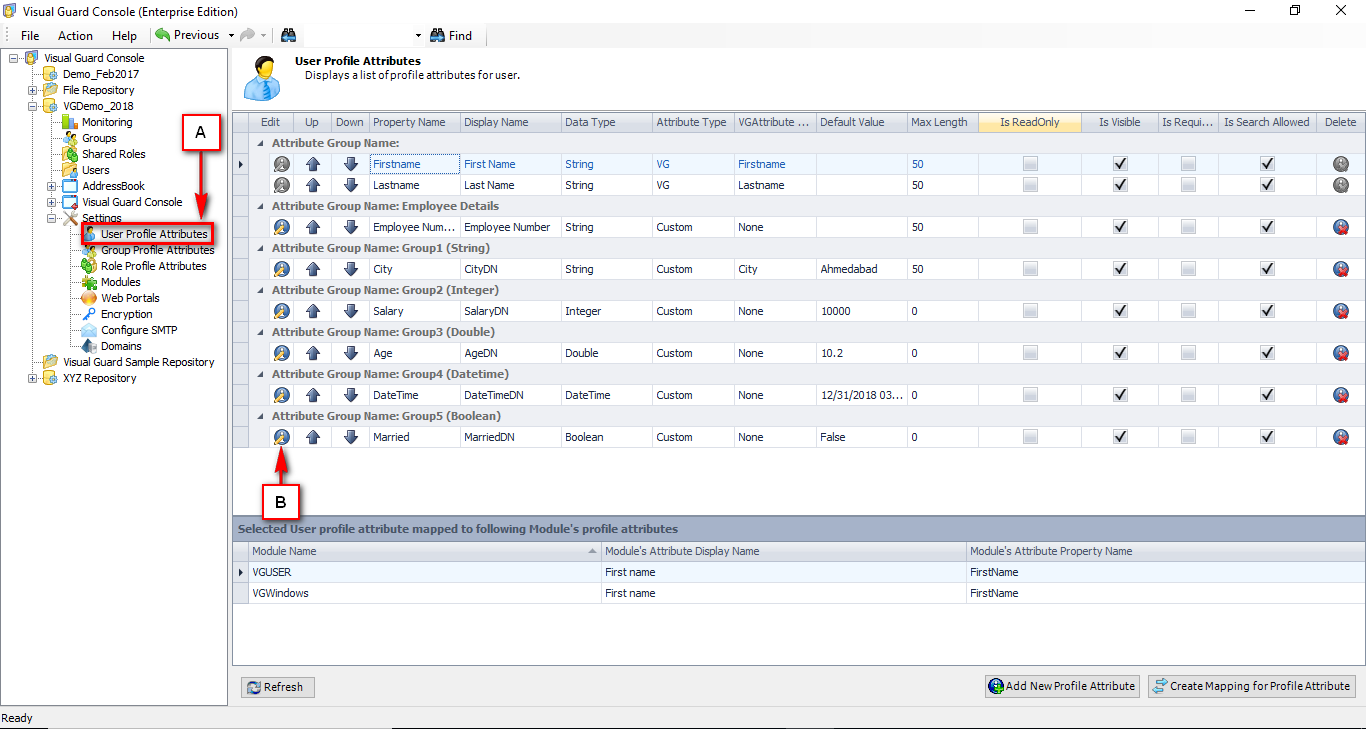Click the binoculars search icon in the toolbar
The width and height of the screenshot is (1366, 729).
click(x=288, y=35)
